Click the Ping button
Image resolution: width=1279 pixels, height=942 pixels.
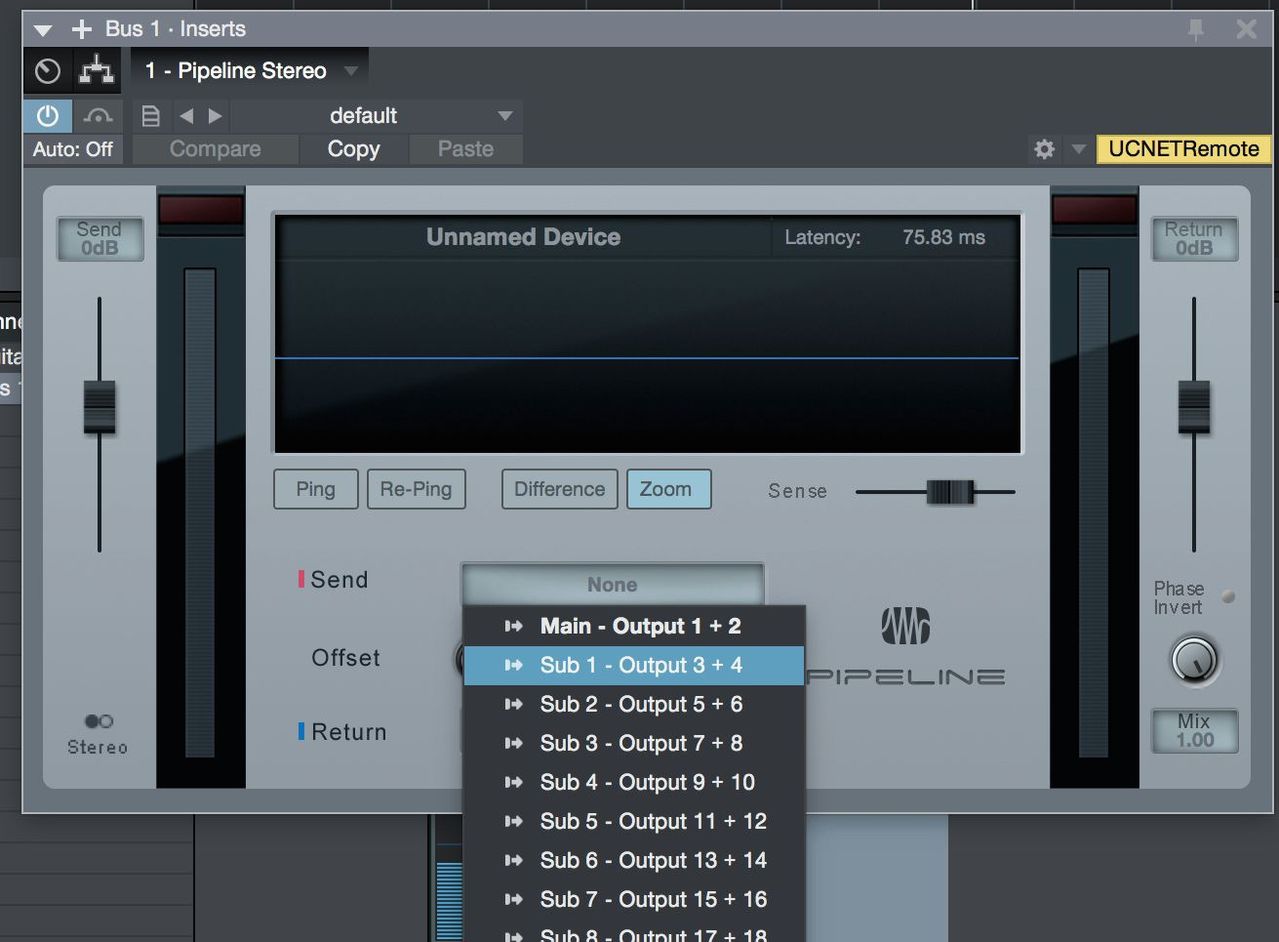point(316,489)
